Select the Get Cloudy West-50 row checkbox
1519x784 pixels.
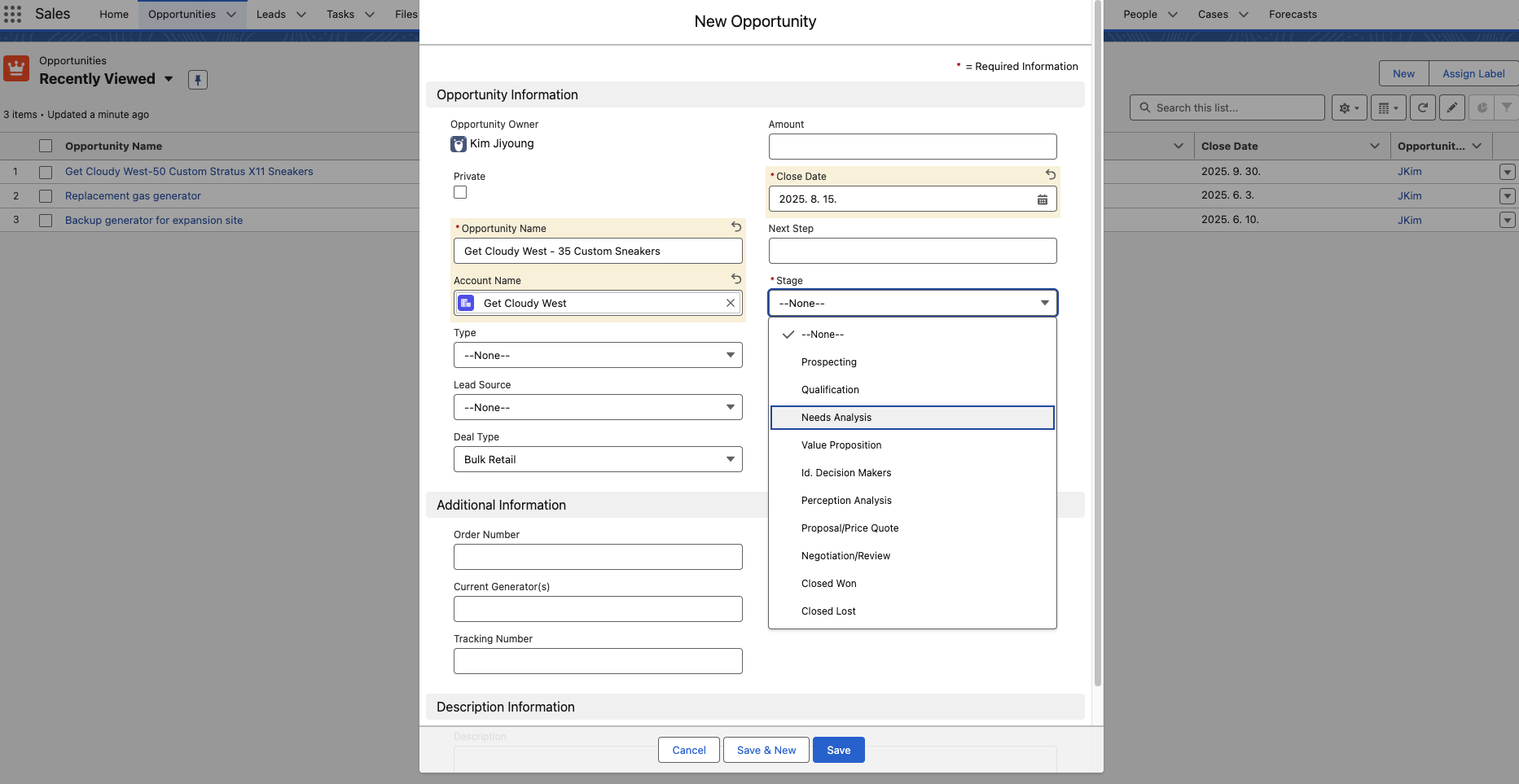[x=46, y=172]
